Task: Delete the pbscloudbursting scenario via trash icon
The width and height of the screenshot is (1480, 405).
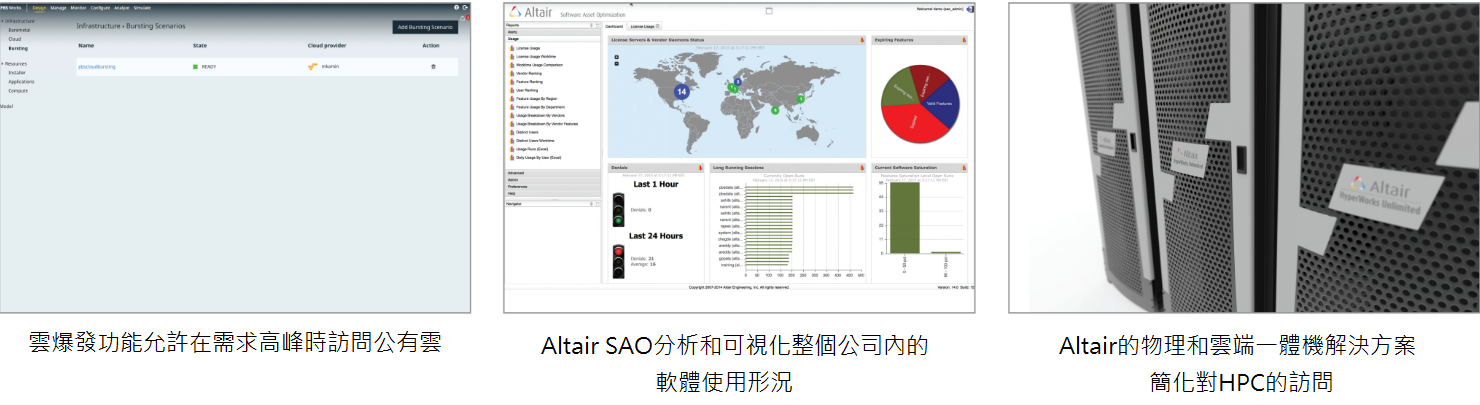Action: tap(433, 67)
